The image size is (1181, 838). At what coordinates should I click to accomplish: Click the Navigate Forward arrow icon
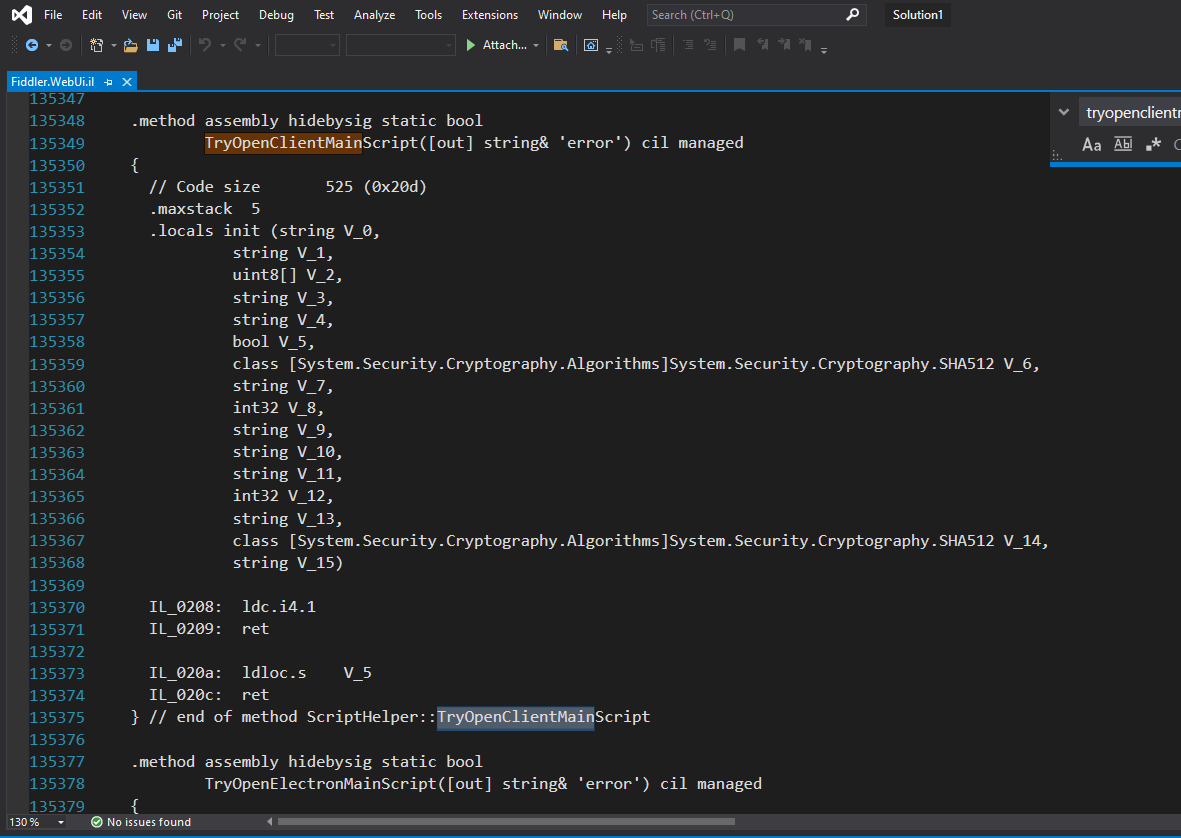pos(66,45)
